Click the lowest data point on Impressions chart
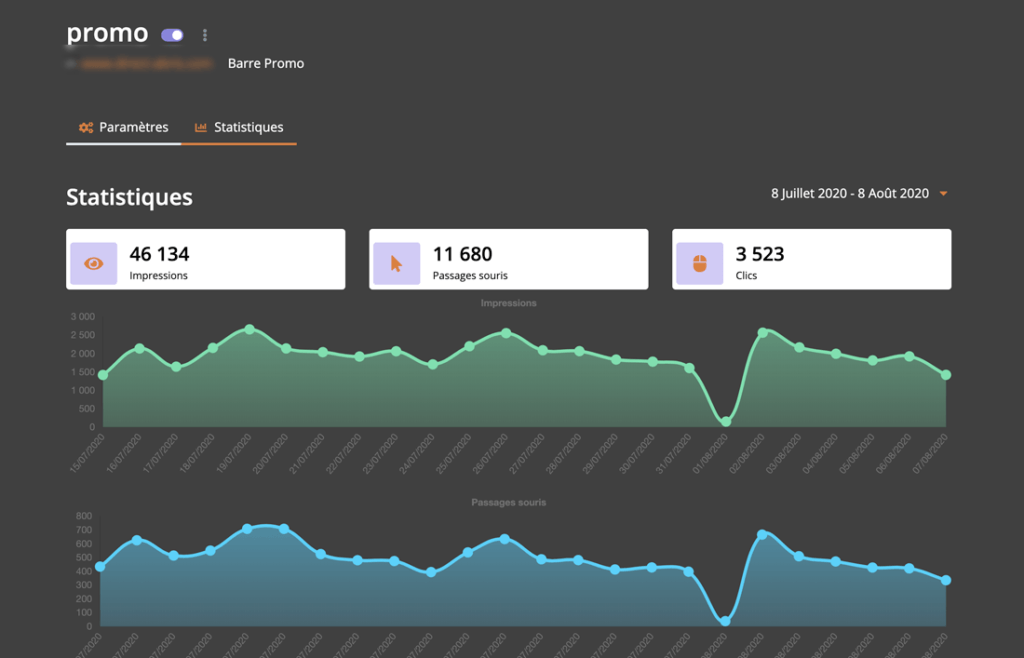The height and width of the screenshot is (658, 1024). 726,422
